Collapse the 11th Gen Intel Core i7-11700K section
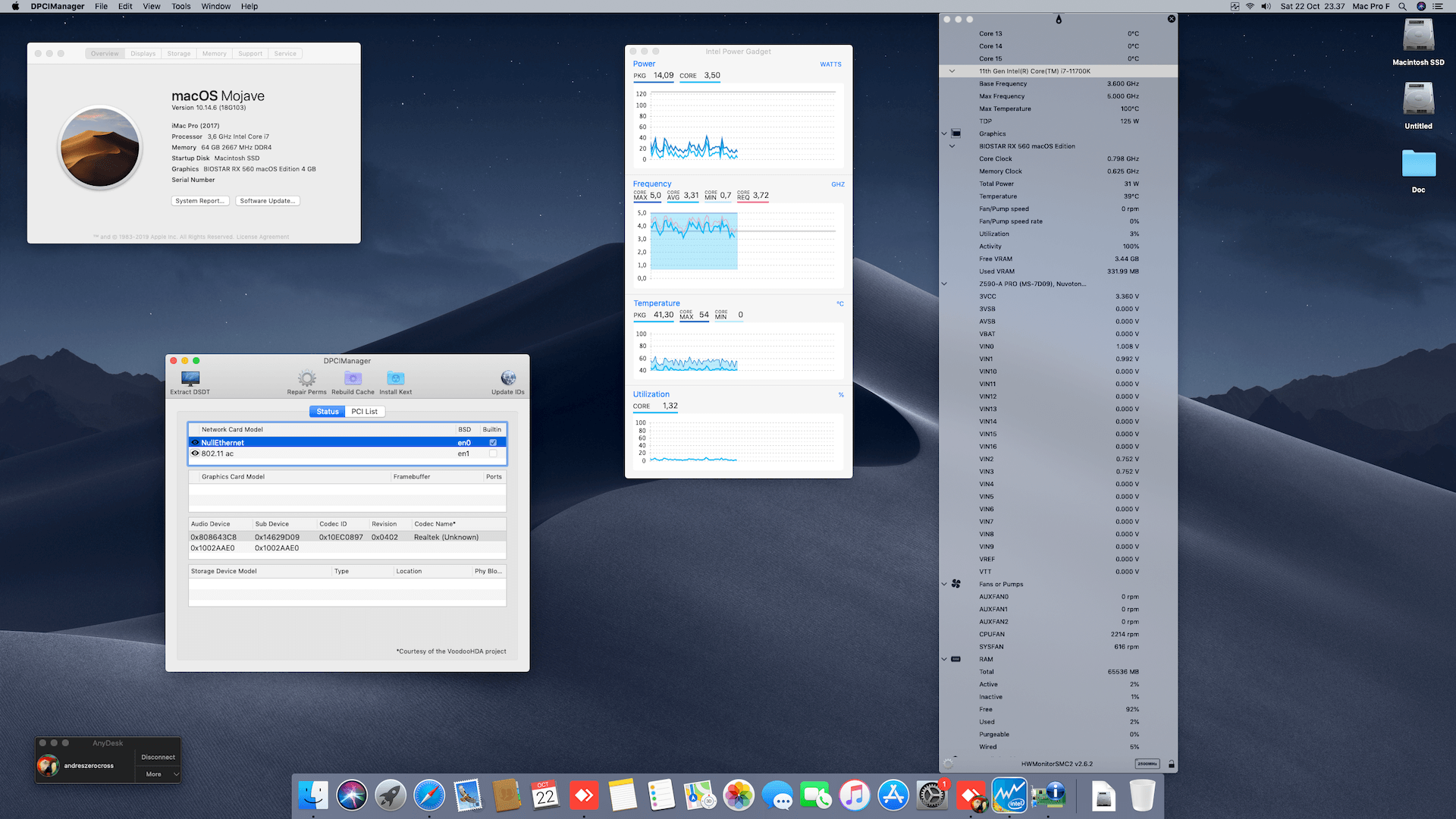This screenshot has width=1456, height=819. point(952,71)
